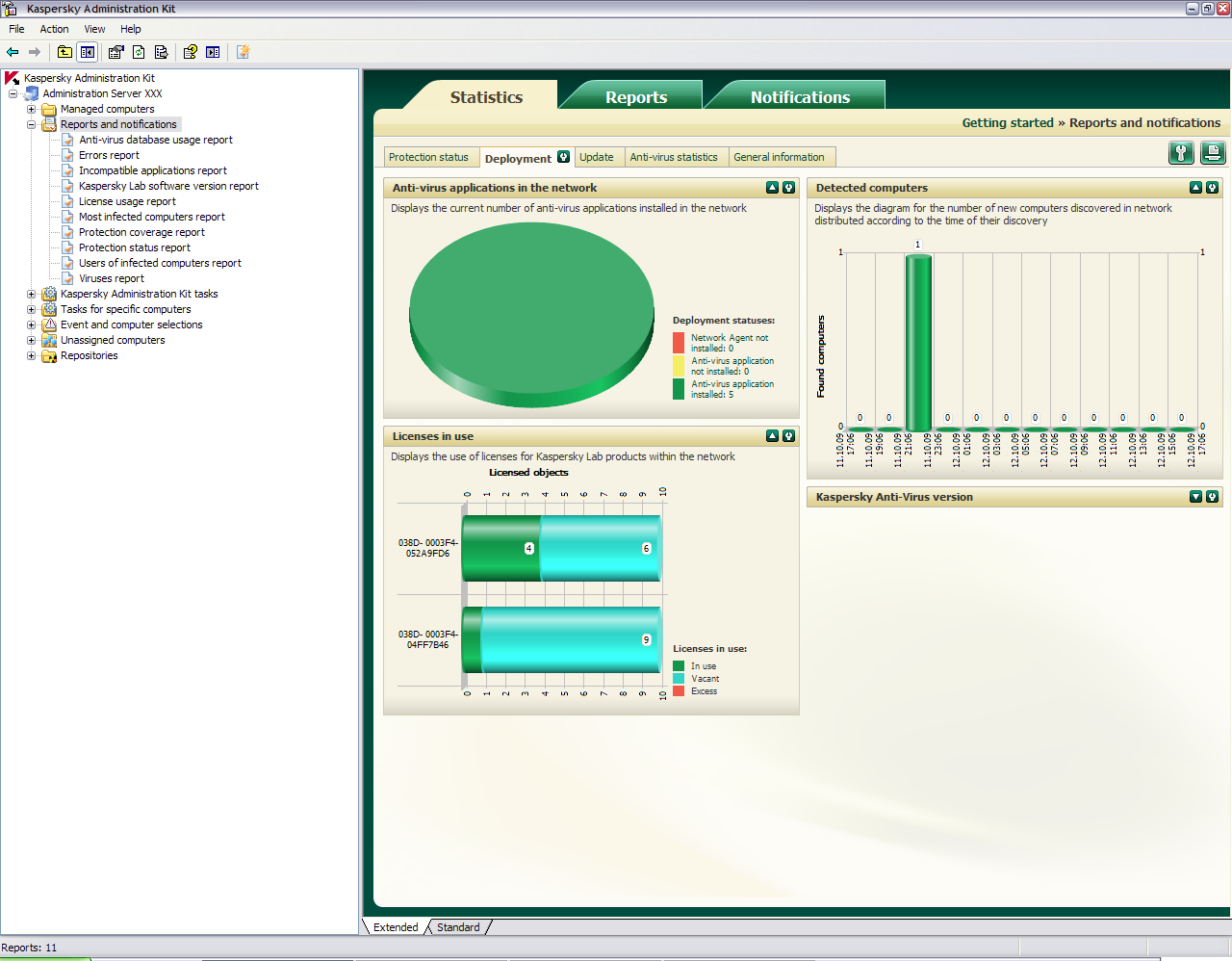Click the Tasks for specific computers icon
This screenshot has width=1232, height=961.
[49, 309]
